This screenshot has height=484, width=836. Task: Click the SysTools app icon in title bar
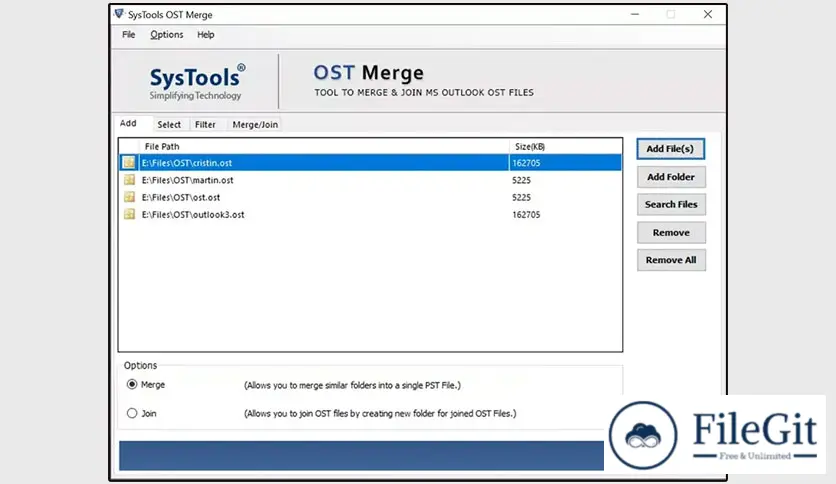click(119, 14)
